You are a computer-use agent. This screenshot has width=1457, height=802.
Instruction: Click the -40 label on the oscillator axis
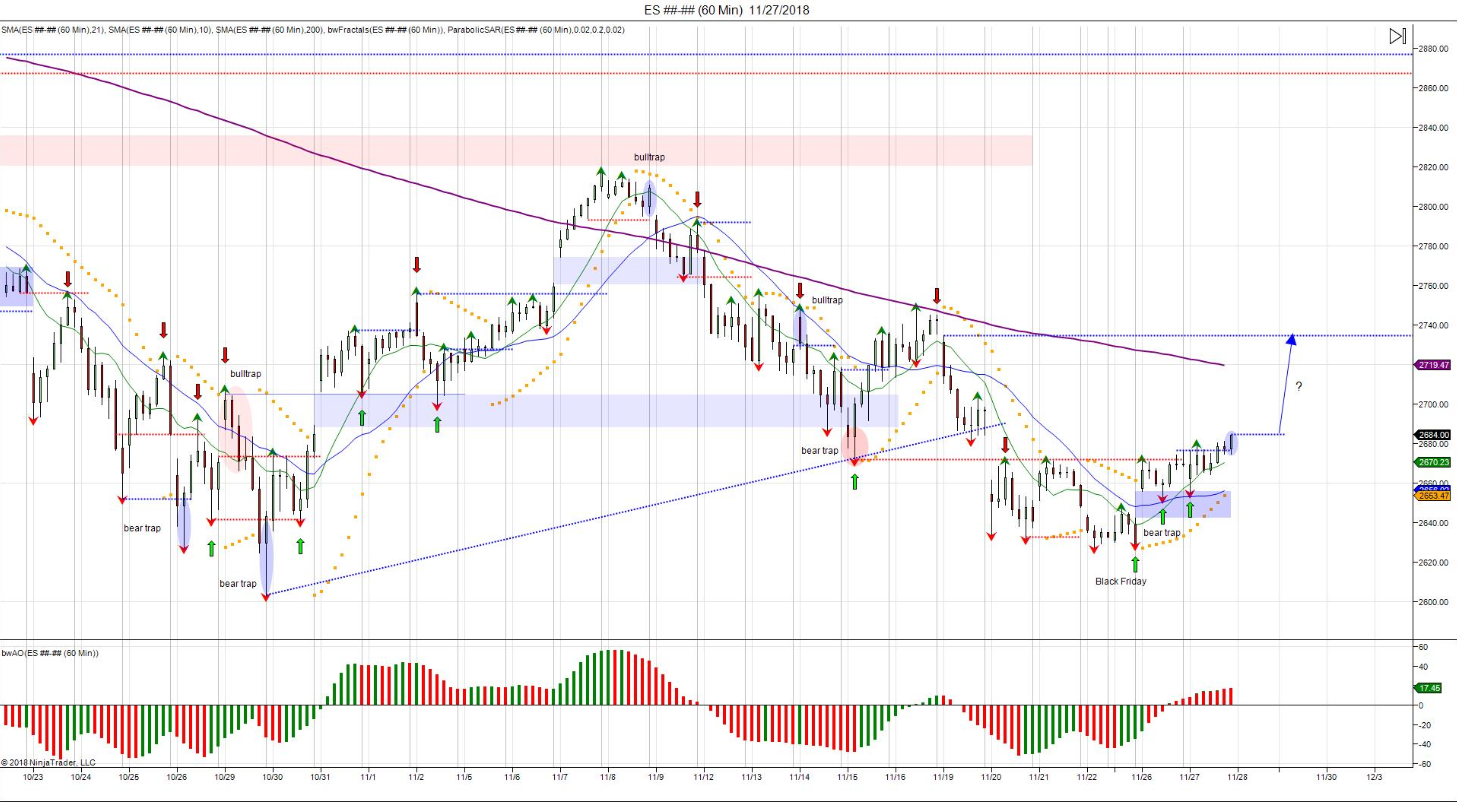tap(1427, 744)
